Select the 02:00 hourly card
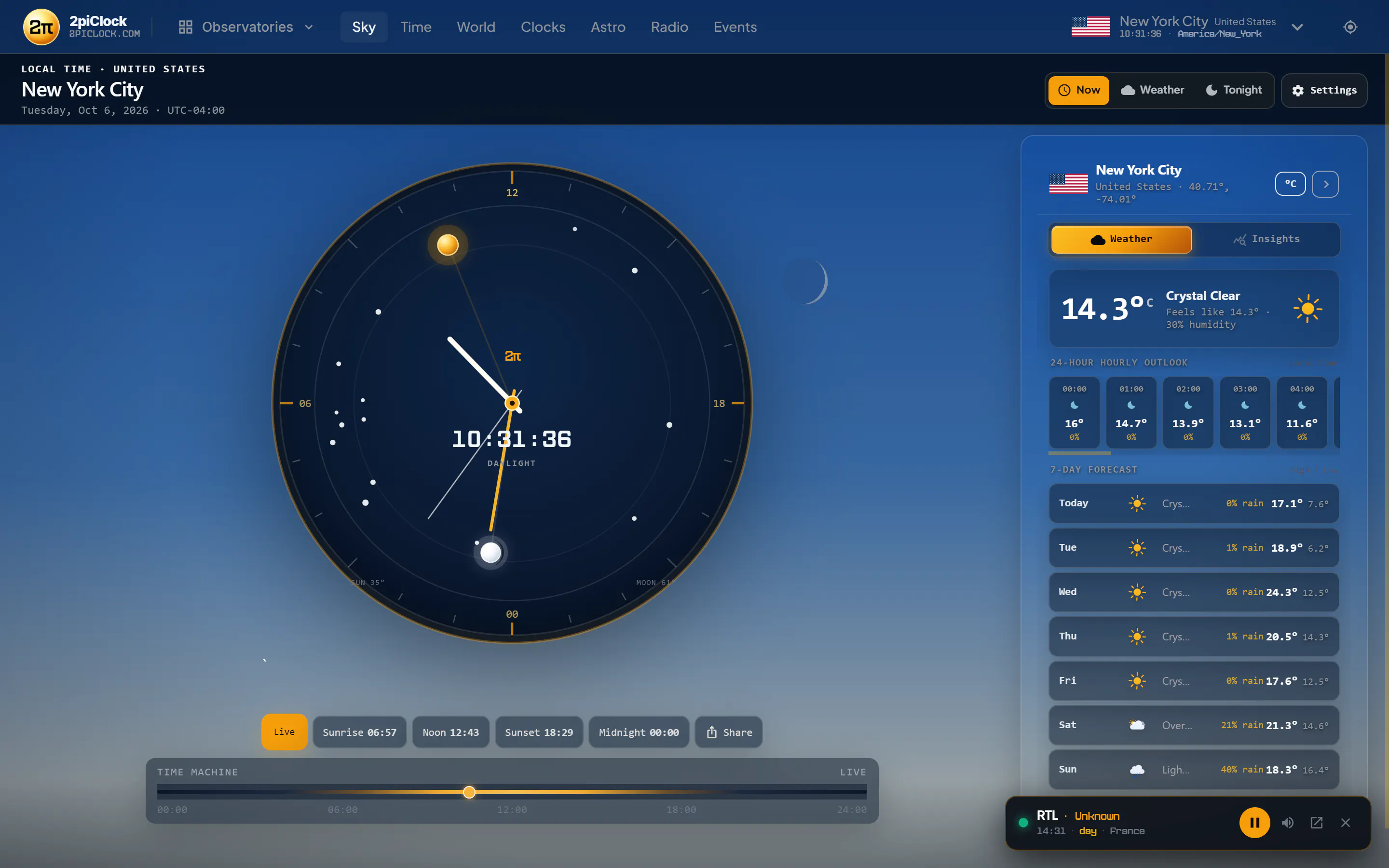The height and width of the screenshot is (868, 1389). (x=1187, y=412)
